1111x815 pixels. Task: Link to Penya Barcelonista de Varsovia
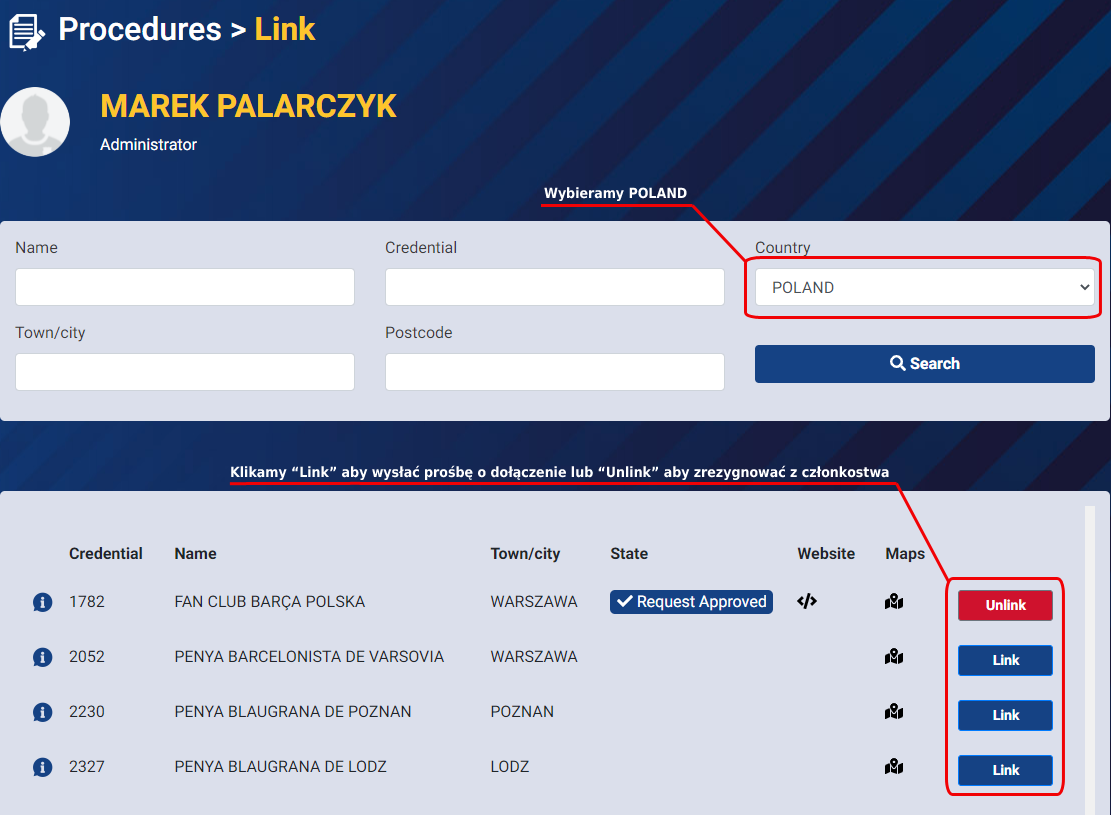[1005, 660]
